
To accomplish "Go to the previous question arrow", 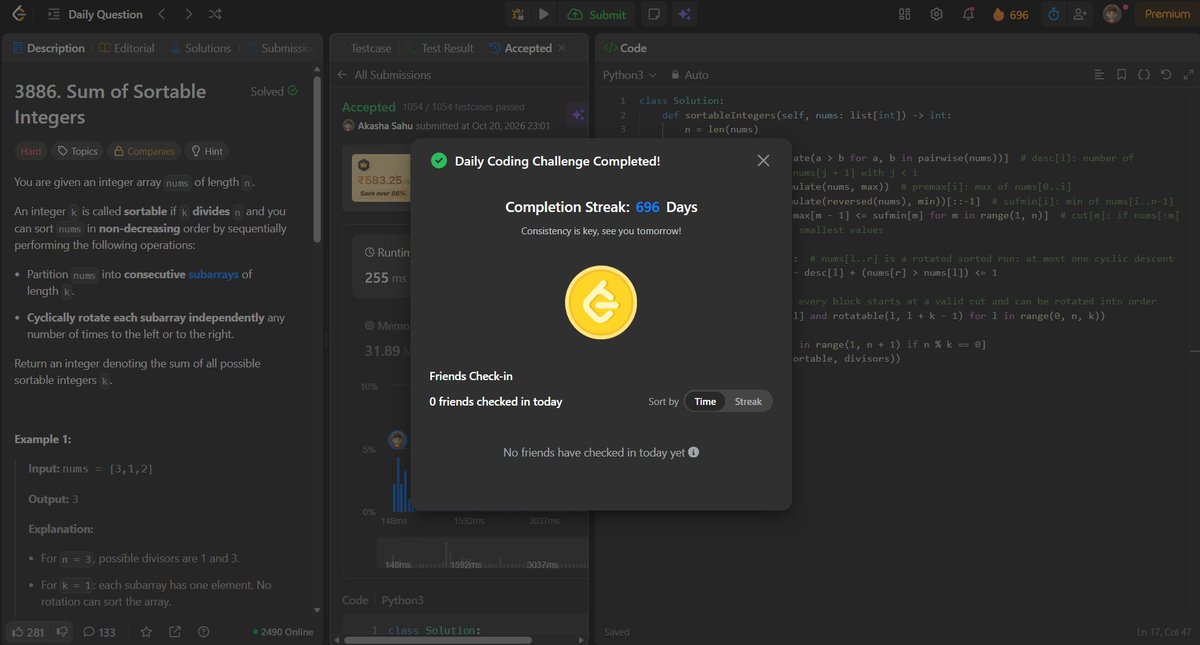I will tap(163, 14).
